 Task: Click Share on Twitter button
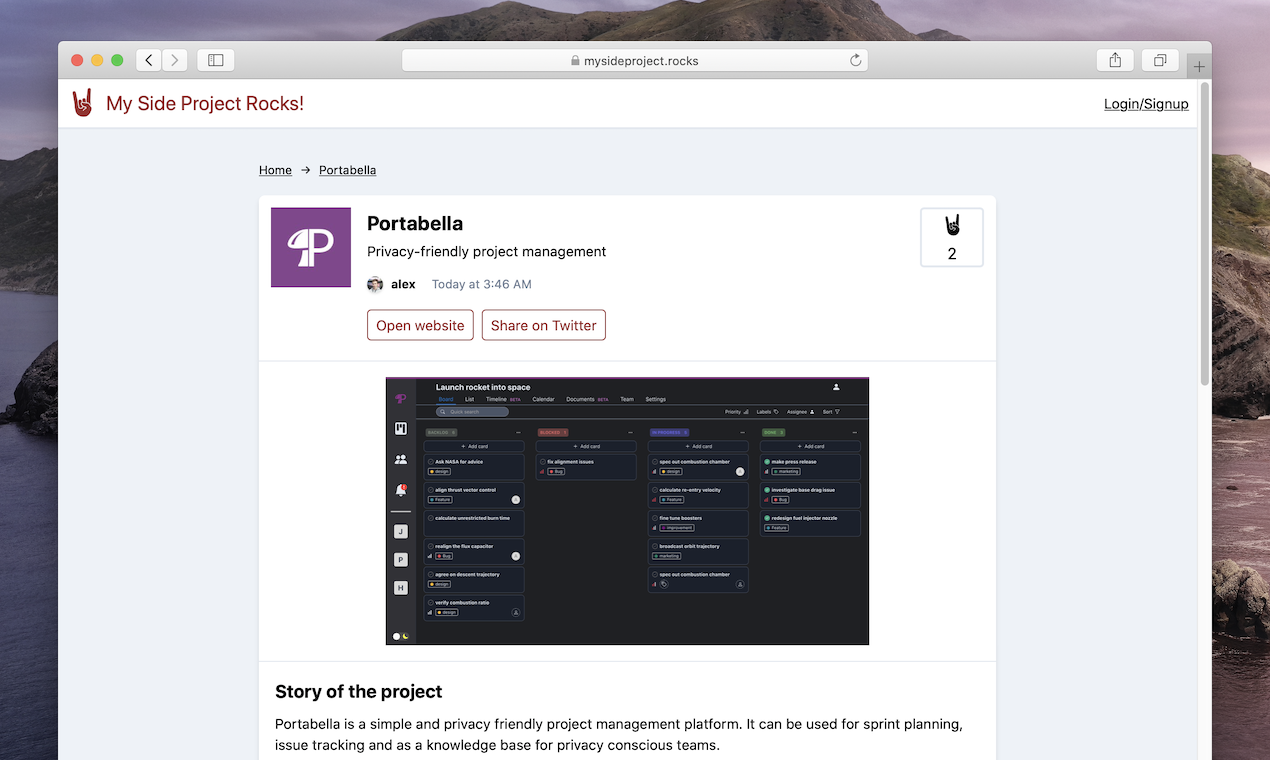pos(544,325)
